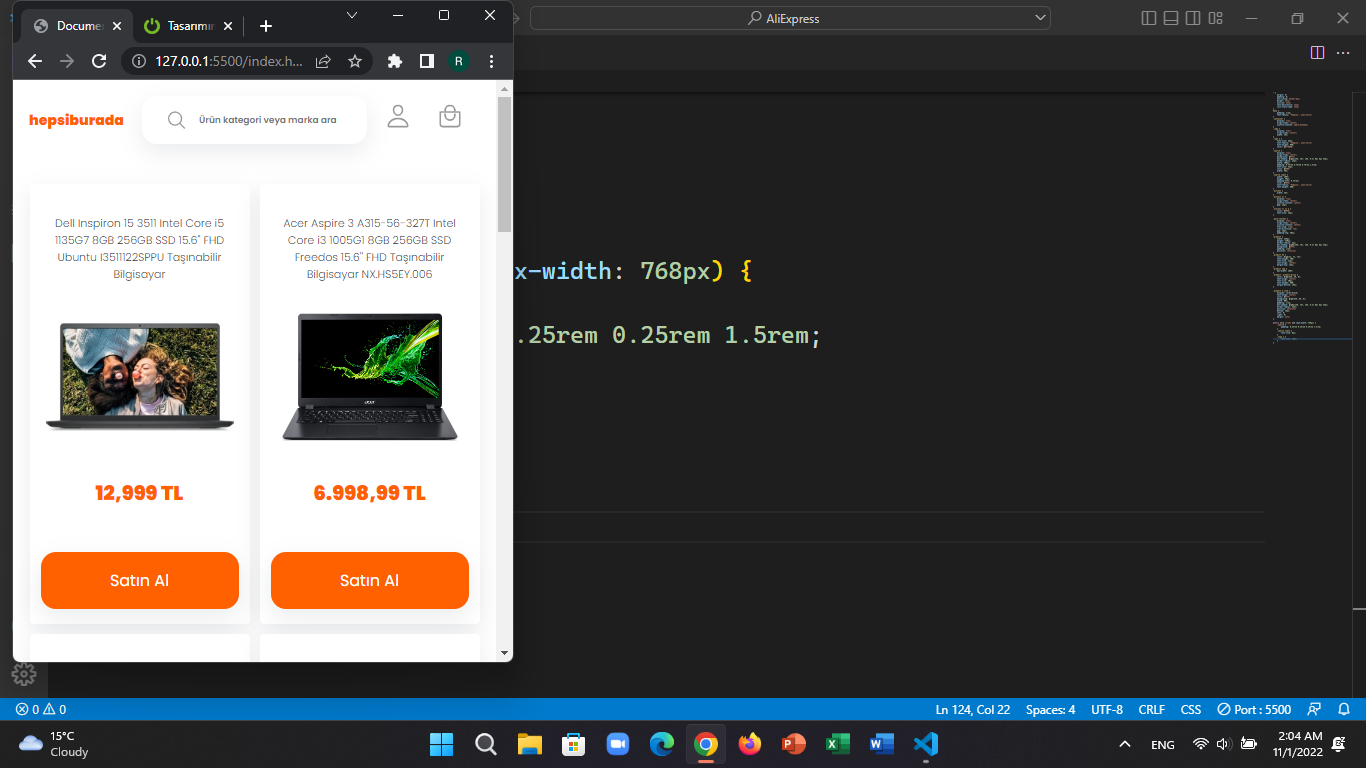Switch to Visual Studio Code on the taskbar

[x=926, y=744]
